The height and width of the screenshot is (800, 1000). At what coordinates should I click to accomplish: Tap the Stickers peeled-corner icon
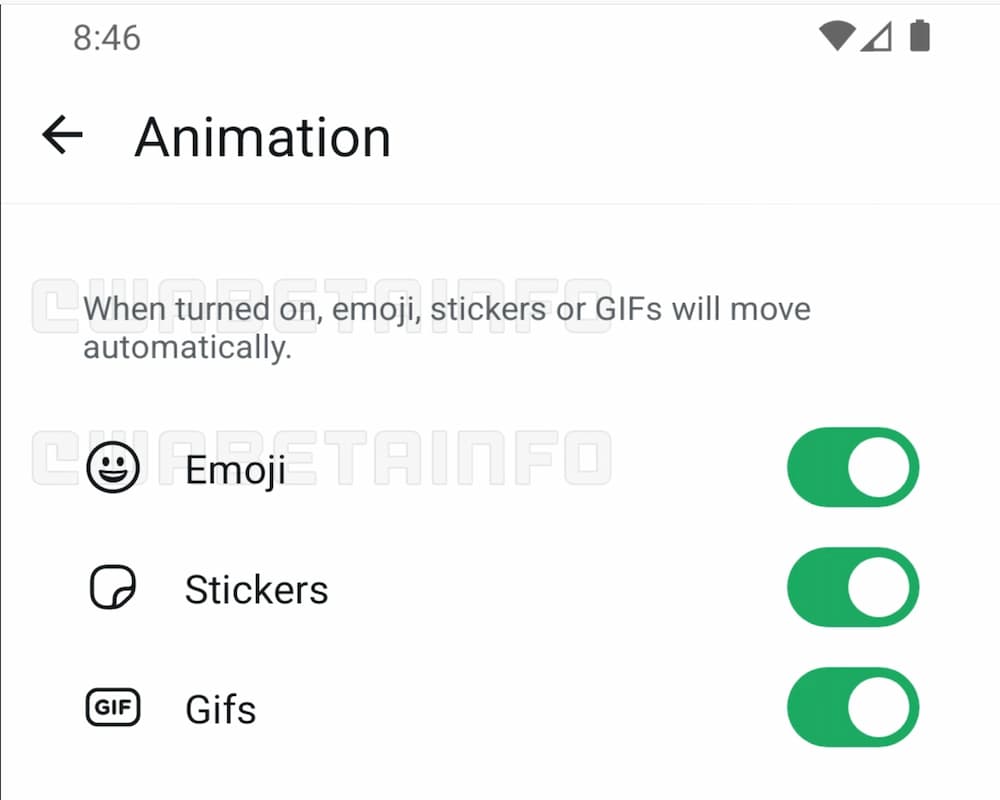pyautogui.click(x=113, y=589)
